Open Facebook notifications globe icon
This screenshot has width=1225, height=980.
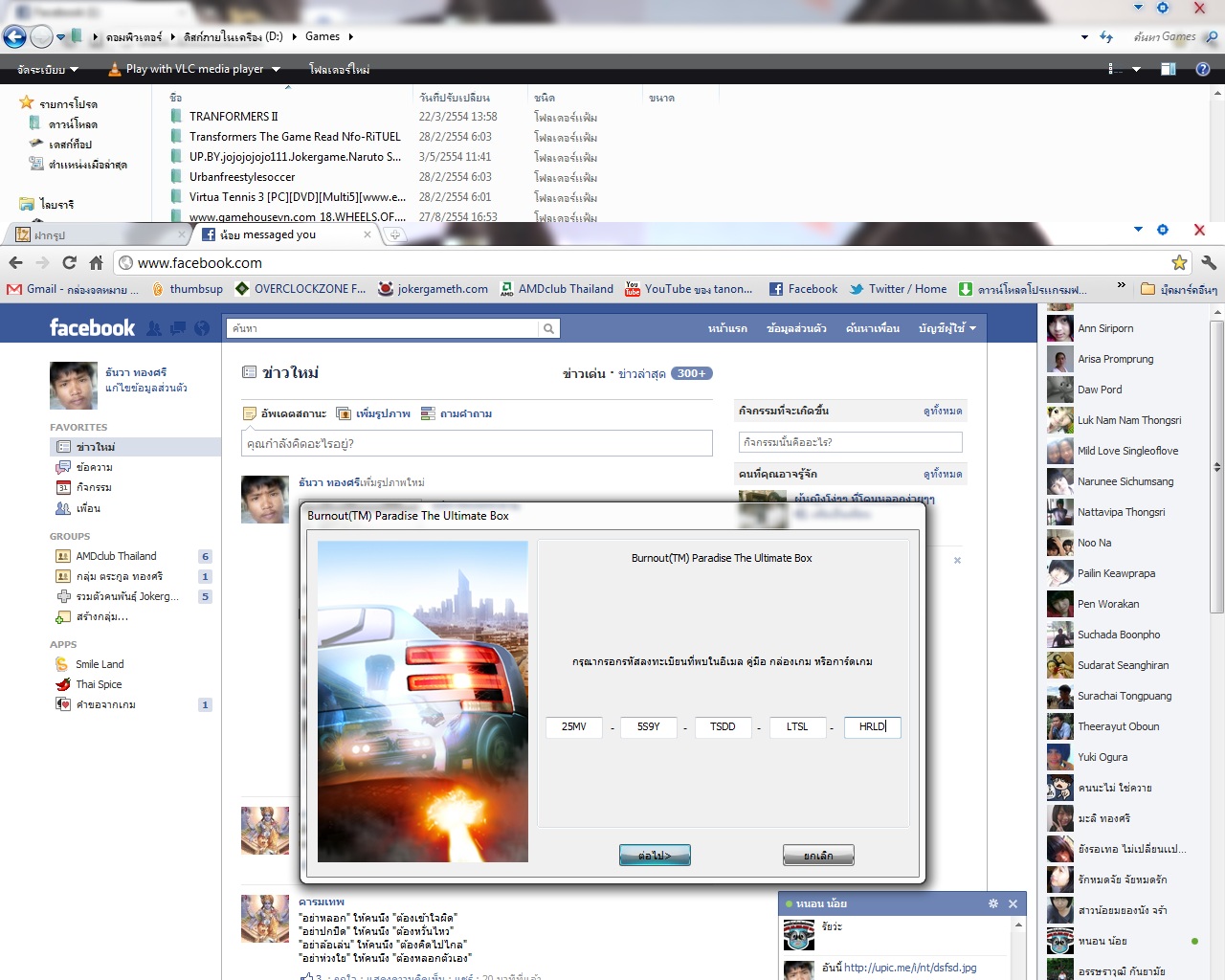[202, 328]
